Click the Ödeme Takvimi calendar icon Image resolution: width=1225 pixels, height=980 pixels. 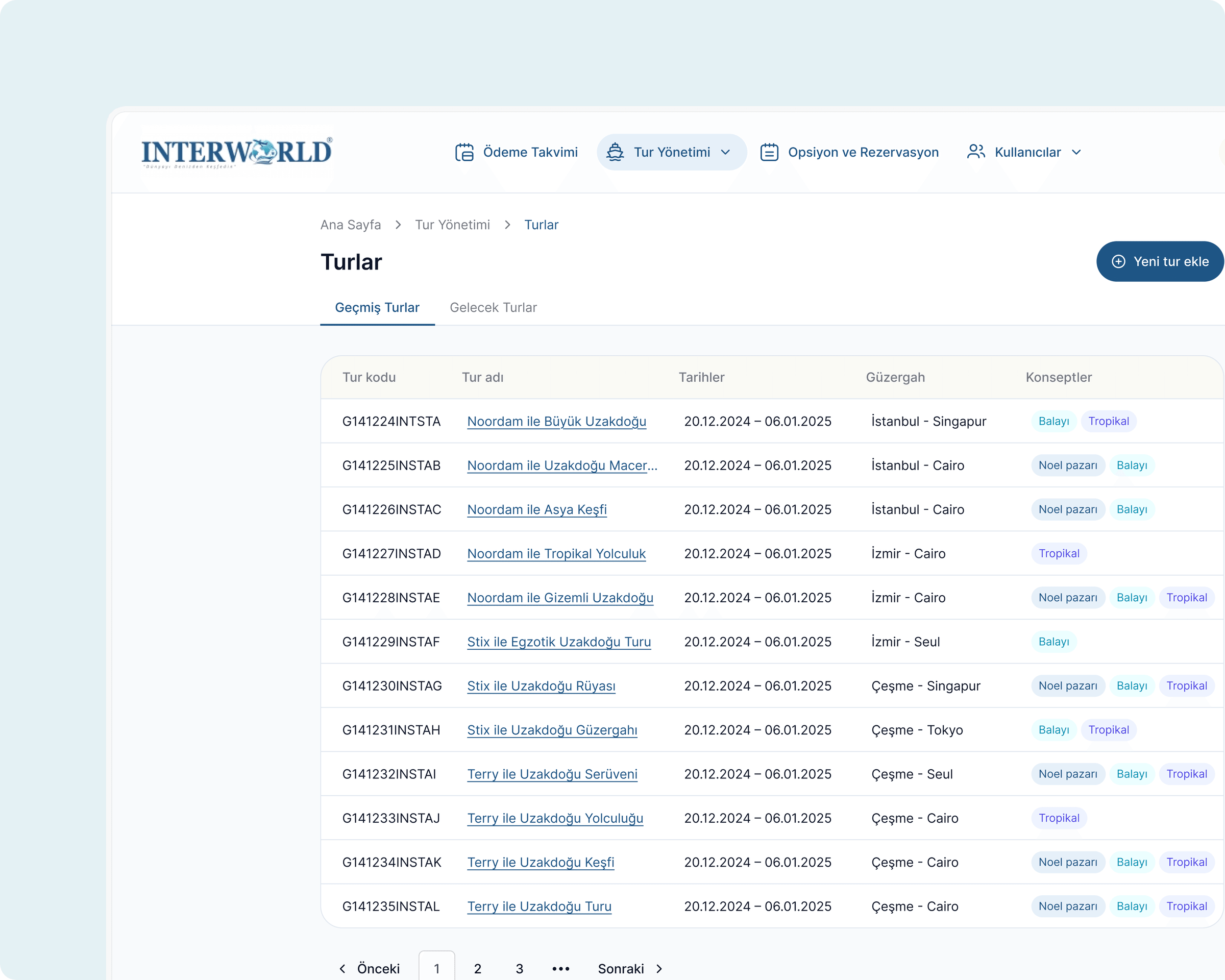coord(464,152)
